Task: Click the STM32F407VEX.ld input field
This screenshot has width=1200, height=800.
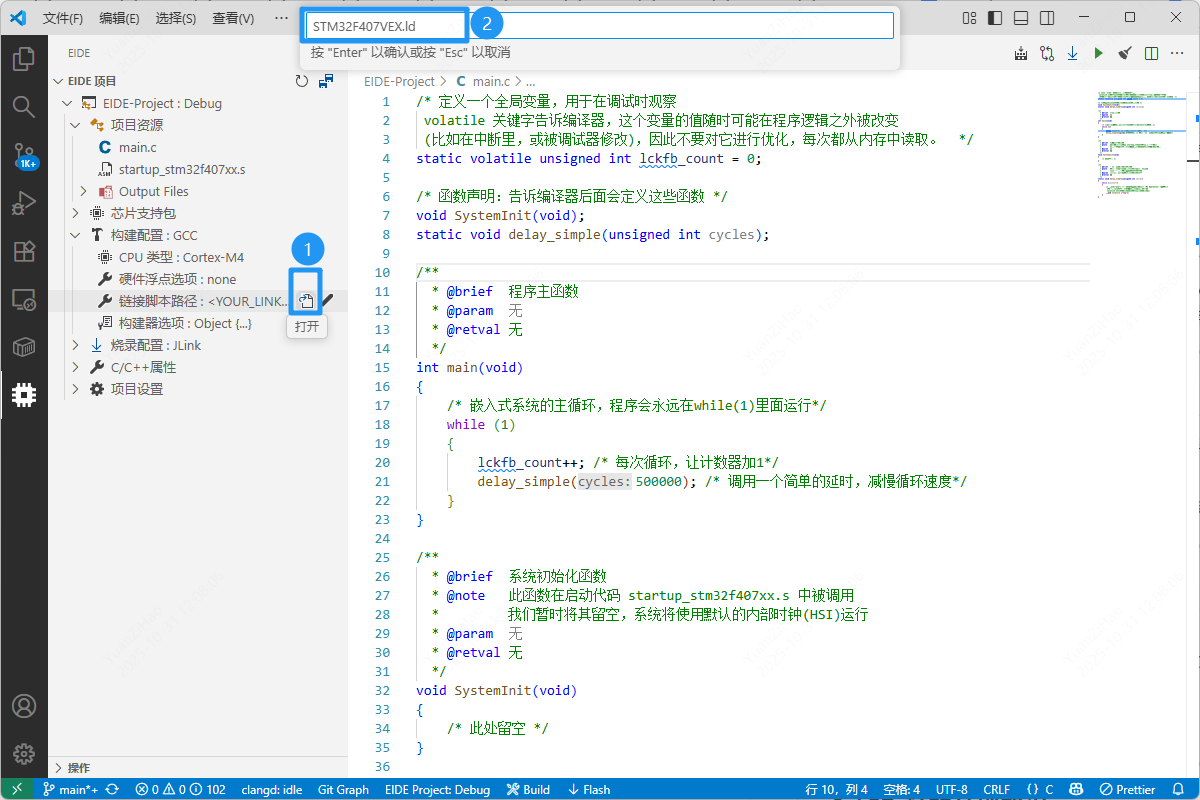Action: click(600, 26)
